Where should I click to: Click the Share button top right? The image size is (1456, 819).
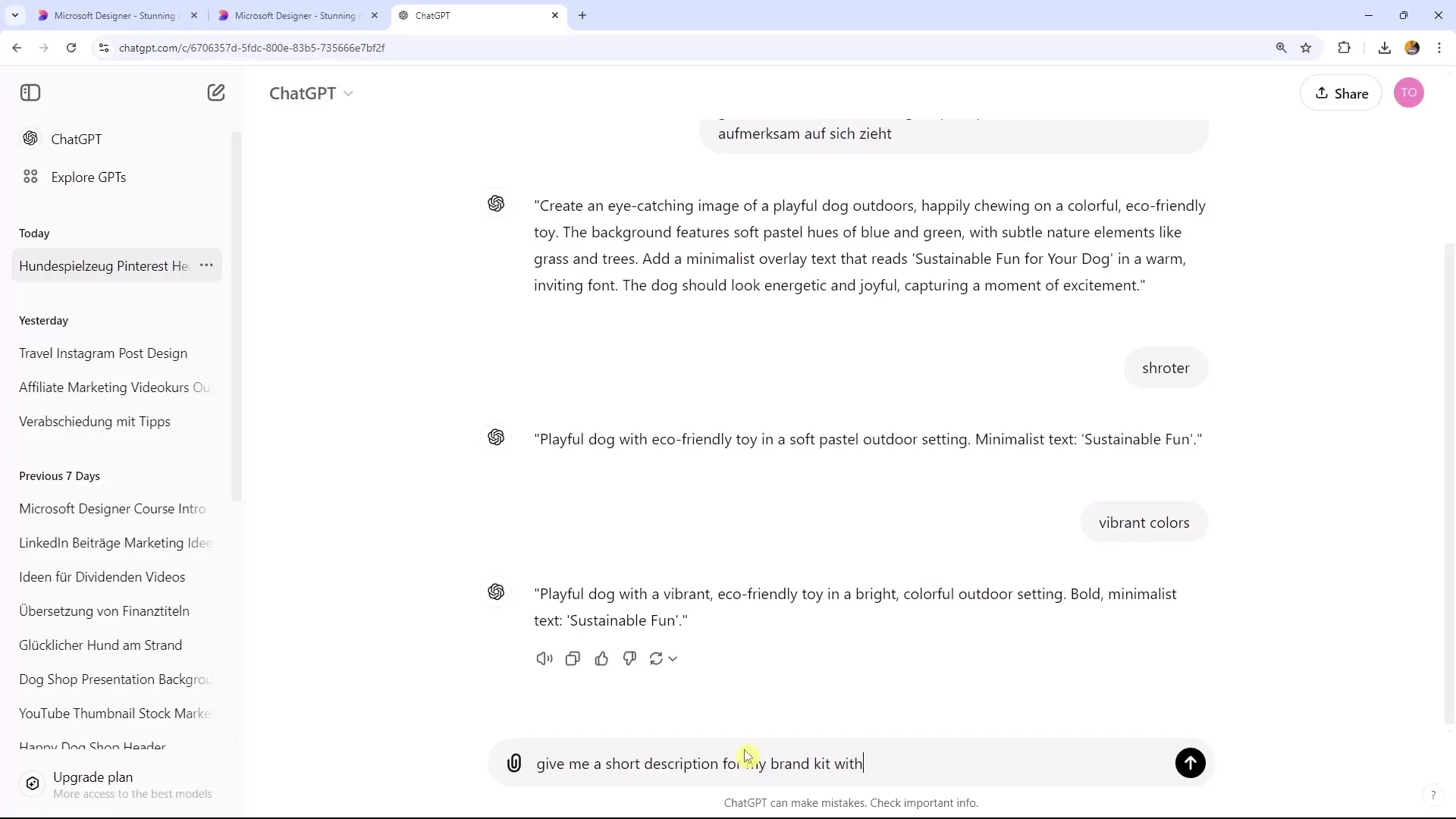1342,93
